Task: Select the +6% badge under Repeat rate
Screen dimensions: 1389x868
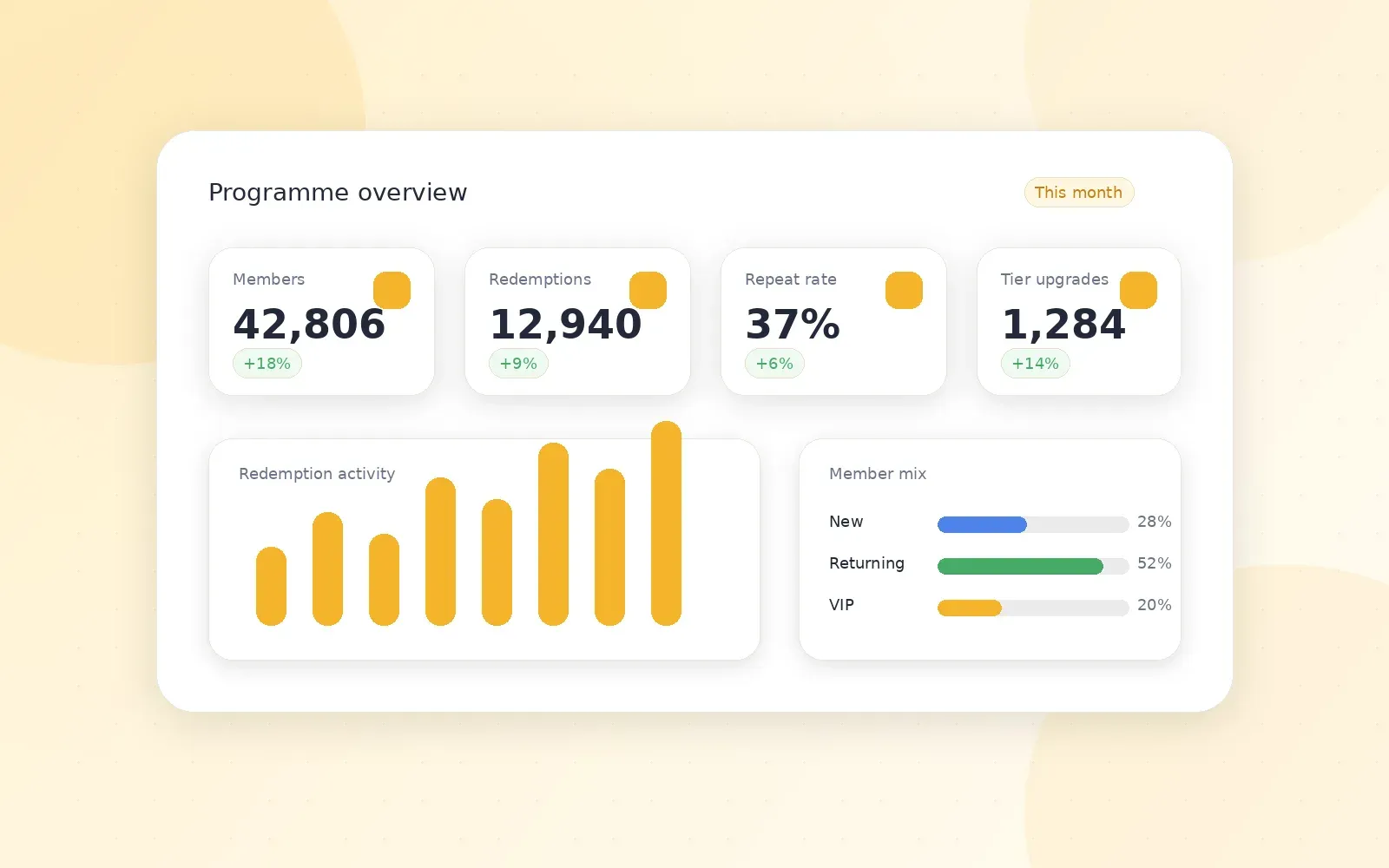Action: pyautogui.click(x=774, y=364)
